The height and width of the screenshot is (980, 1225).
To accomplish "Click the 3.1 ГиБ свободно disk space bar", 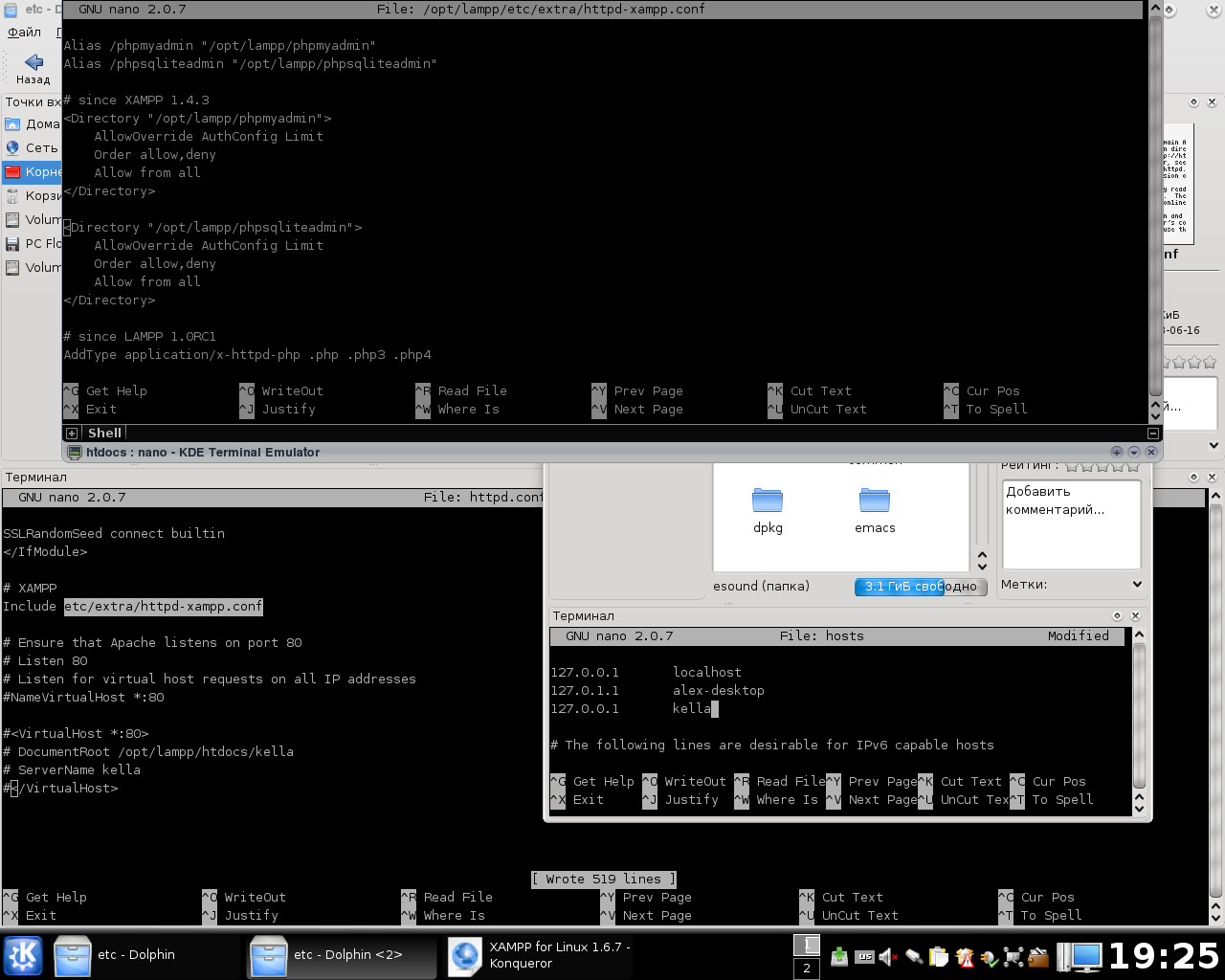I will pyautogui.click(x=921, y=587).
